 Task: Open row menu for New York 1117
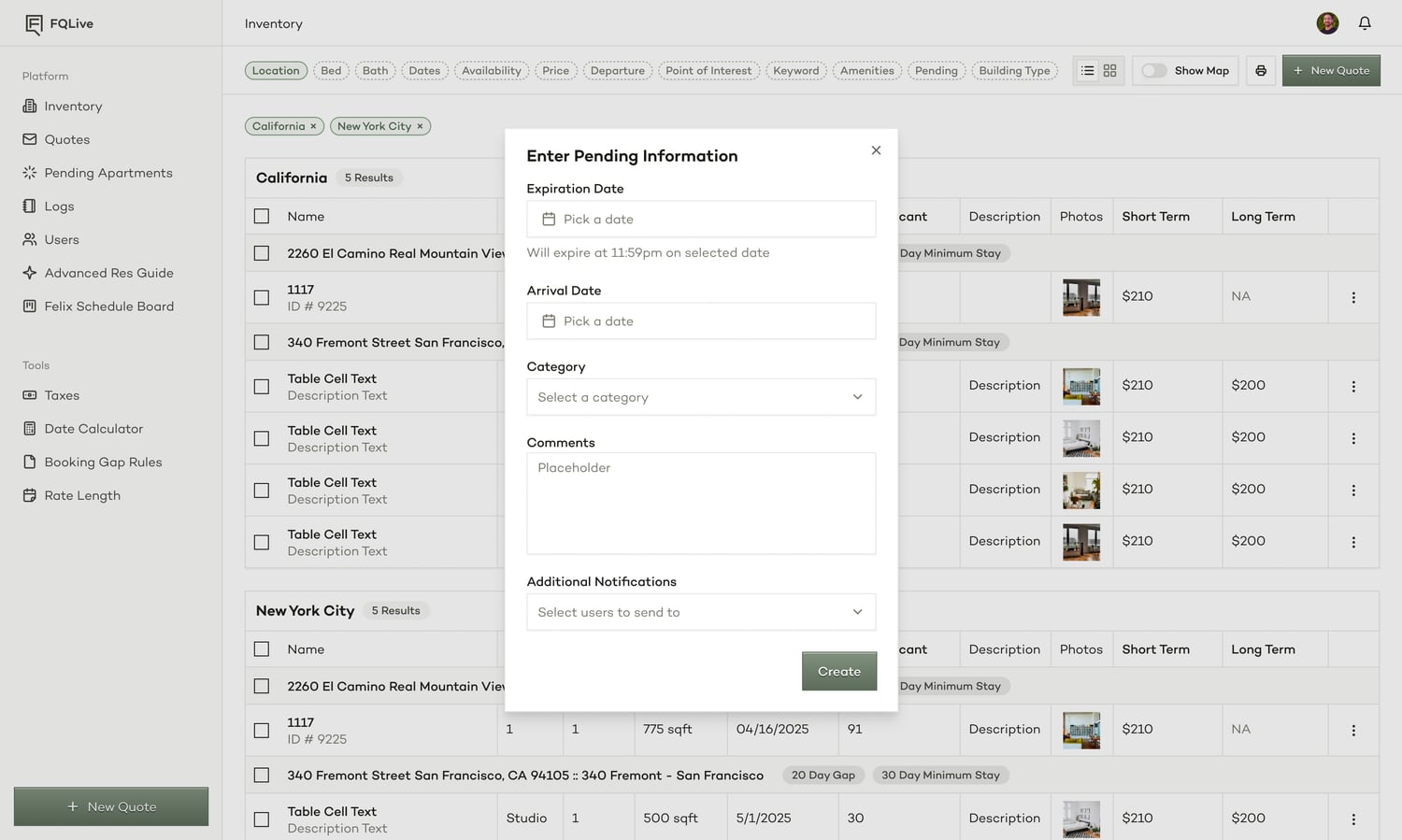pos(1353,731)
